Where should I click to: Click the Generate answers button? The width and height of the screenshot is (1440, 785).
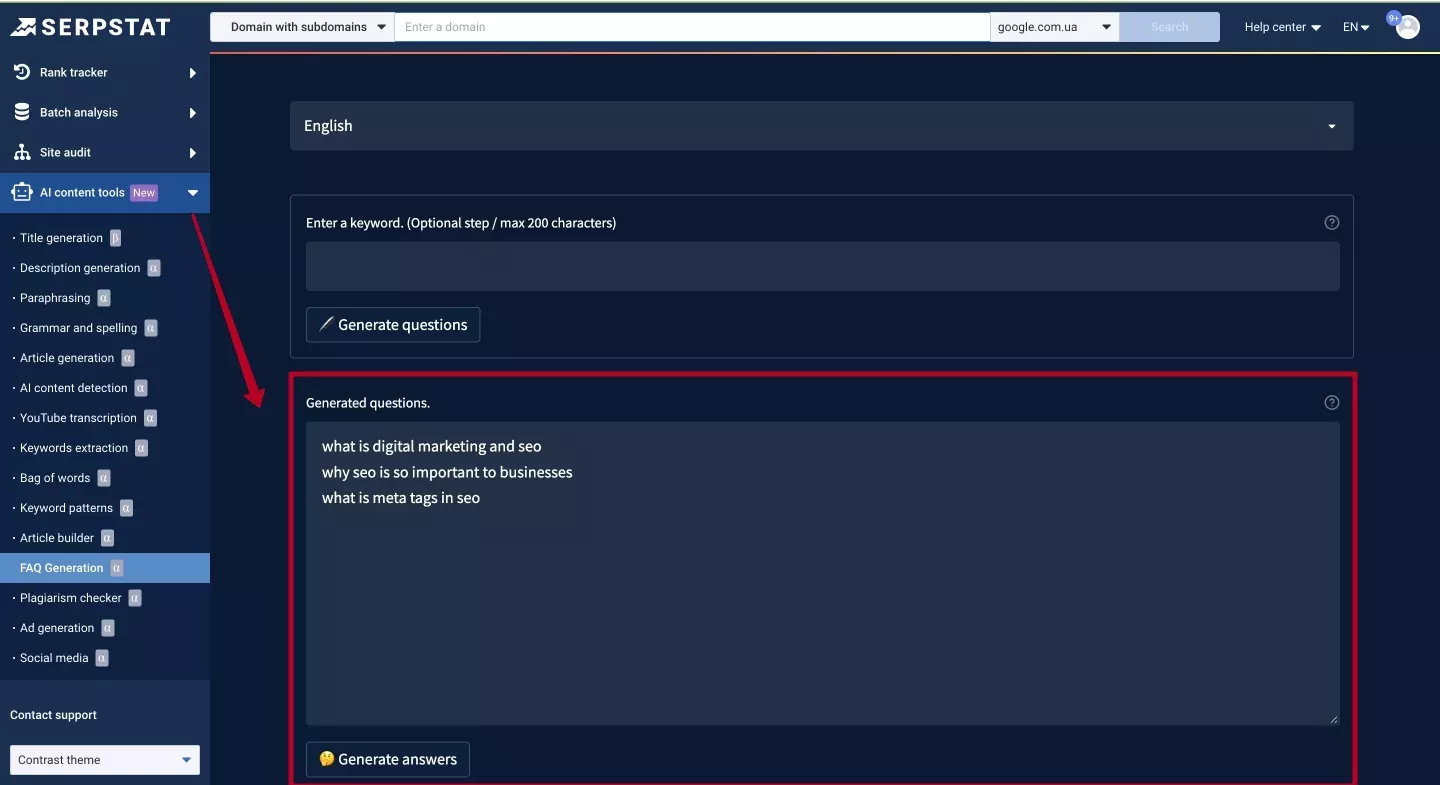[x=388, y=759]
